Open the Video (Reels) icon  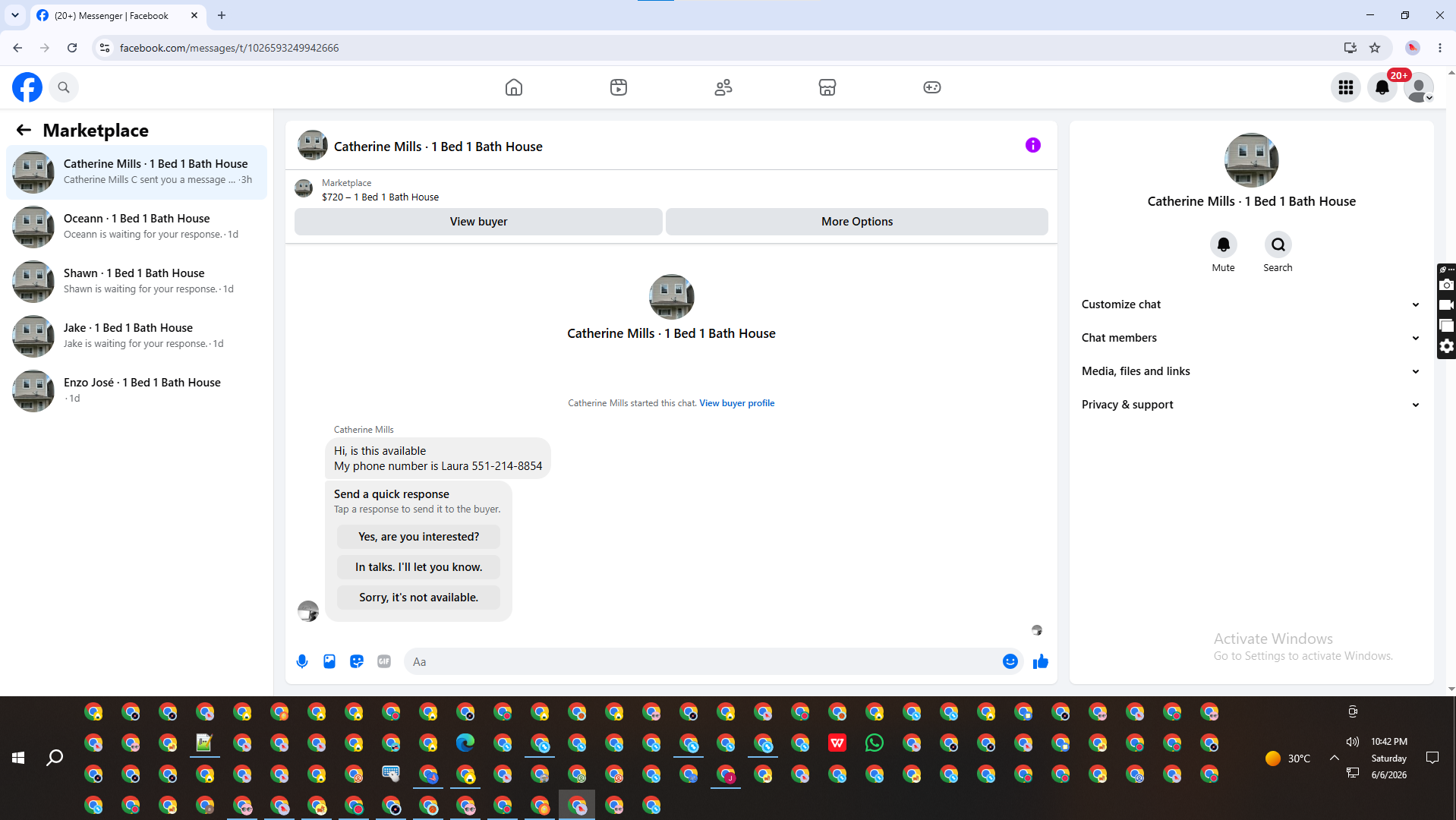pos(619,87)
